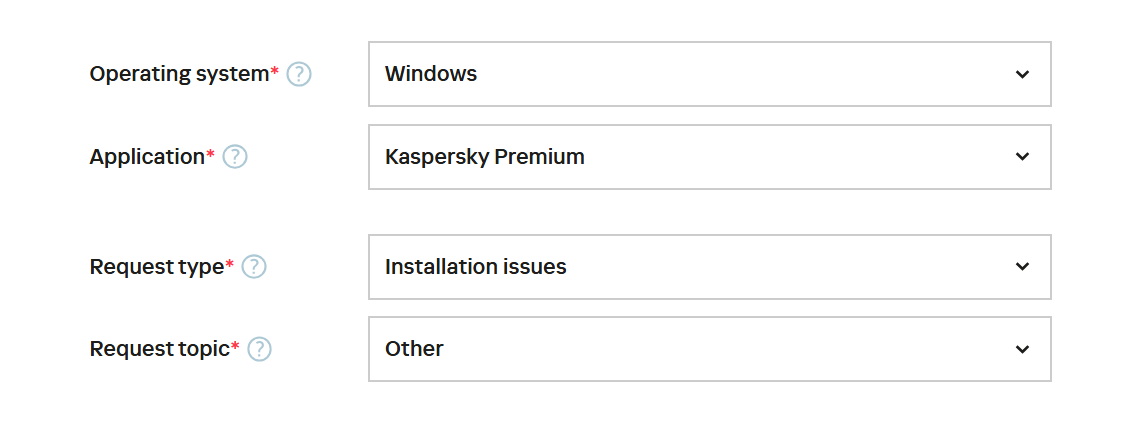Screen dimensions: 1134x438
Task: Click the Other value in Request topic
Action: tap(414, 349)
